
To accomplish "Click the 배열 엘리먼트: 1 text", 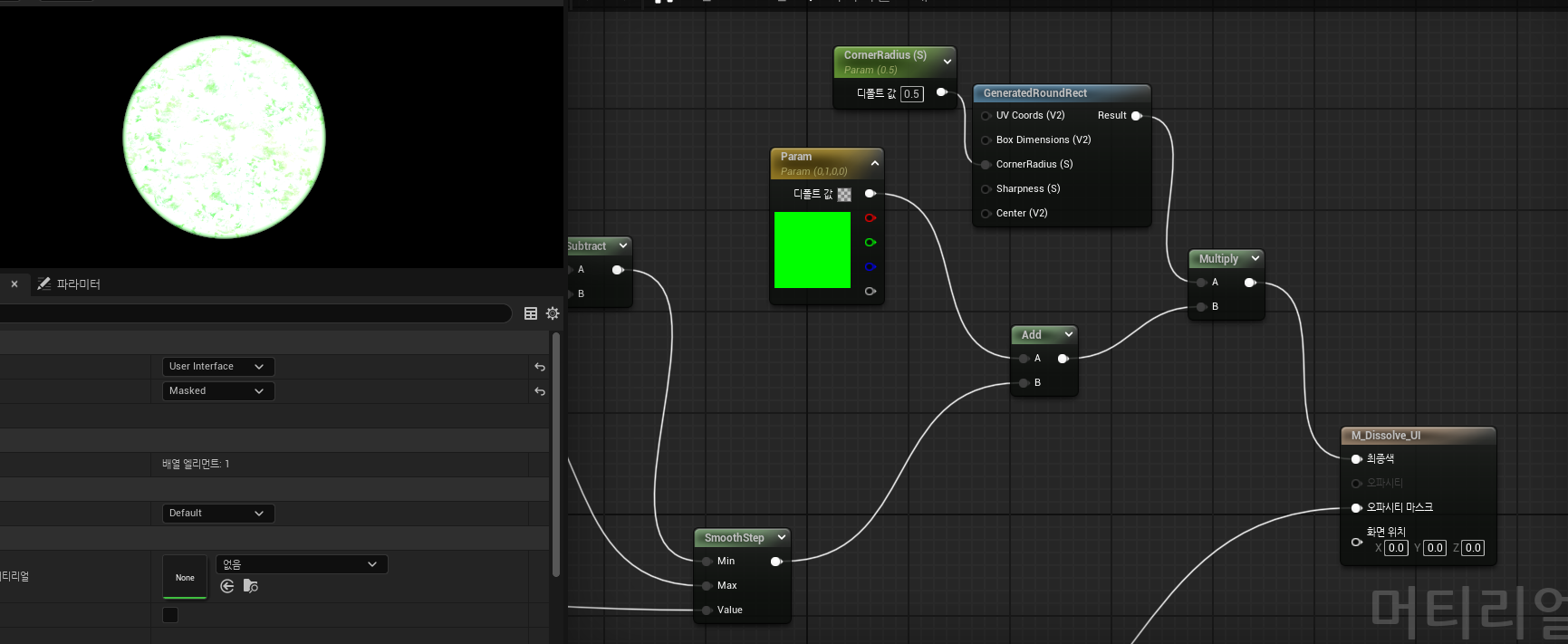I will 196,464.
